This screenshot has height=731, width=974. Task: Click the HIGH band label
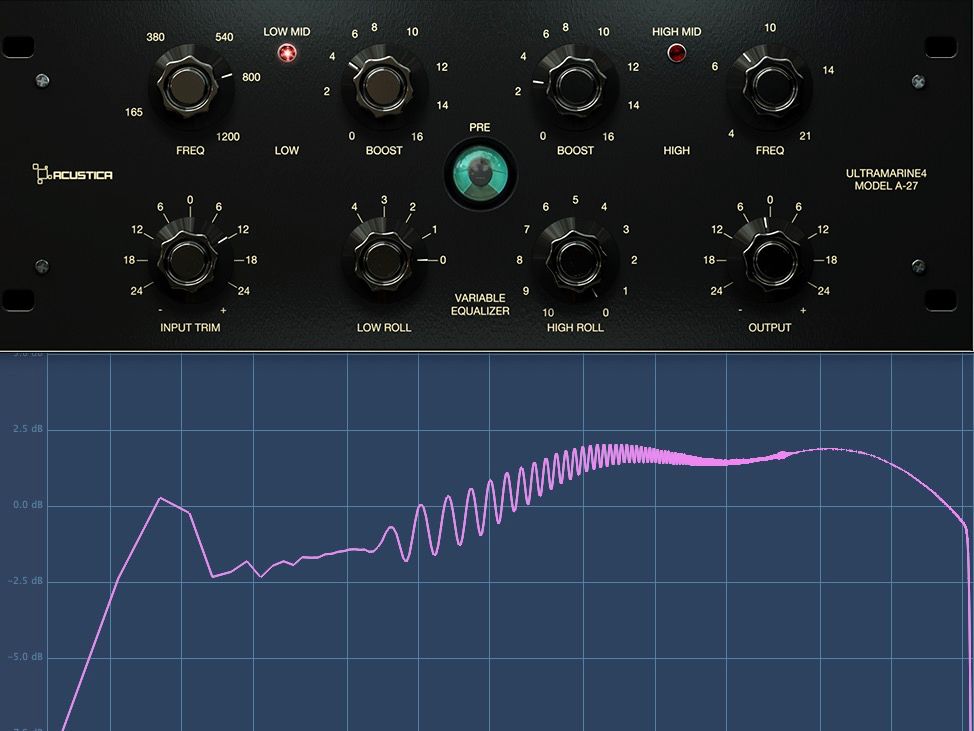[676, 150]
